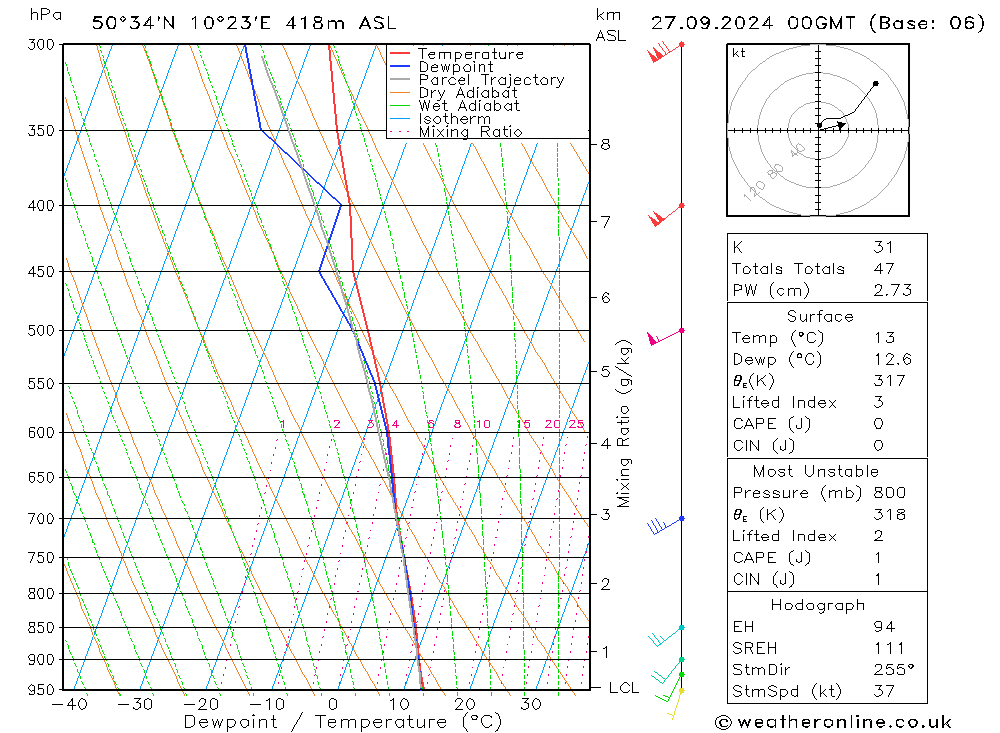Click the station coordinates '50°34'N 10°23'E 418m ASL'

(244, 23)
